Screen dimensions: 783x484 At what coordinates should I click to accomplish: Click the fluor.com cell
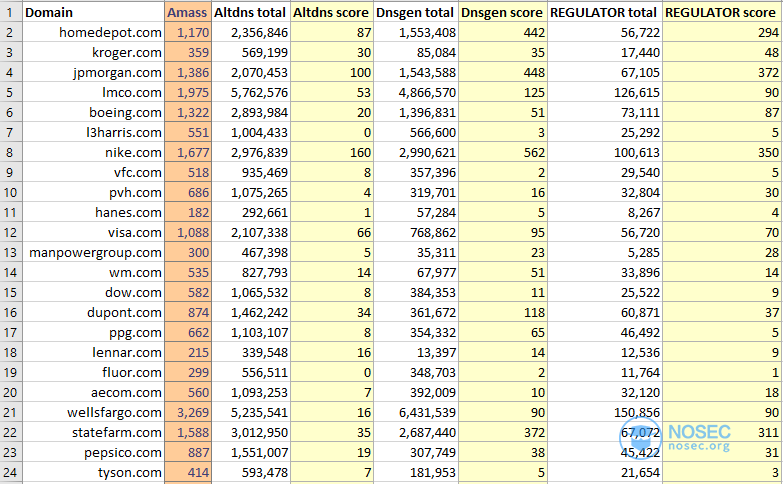click(x=93, y=372)
